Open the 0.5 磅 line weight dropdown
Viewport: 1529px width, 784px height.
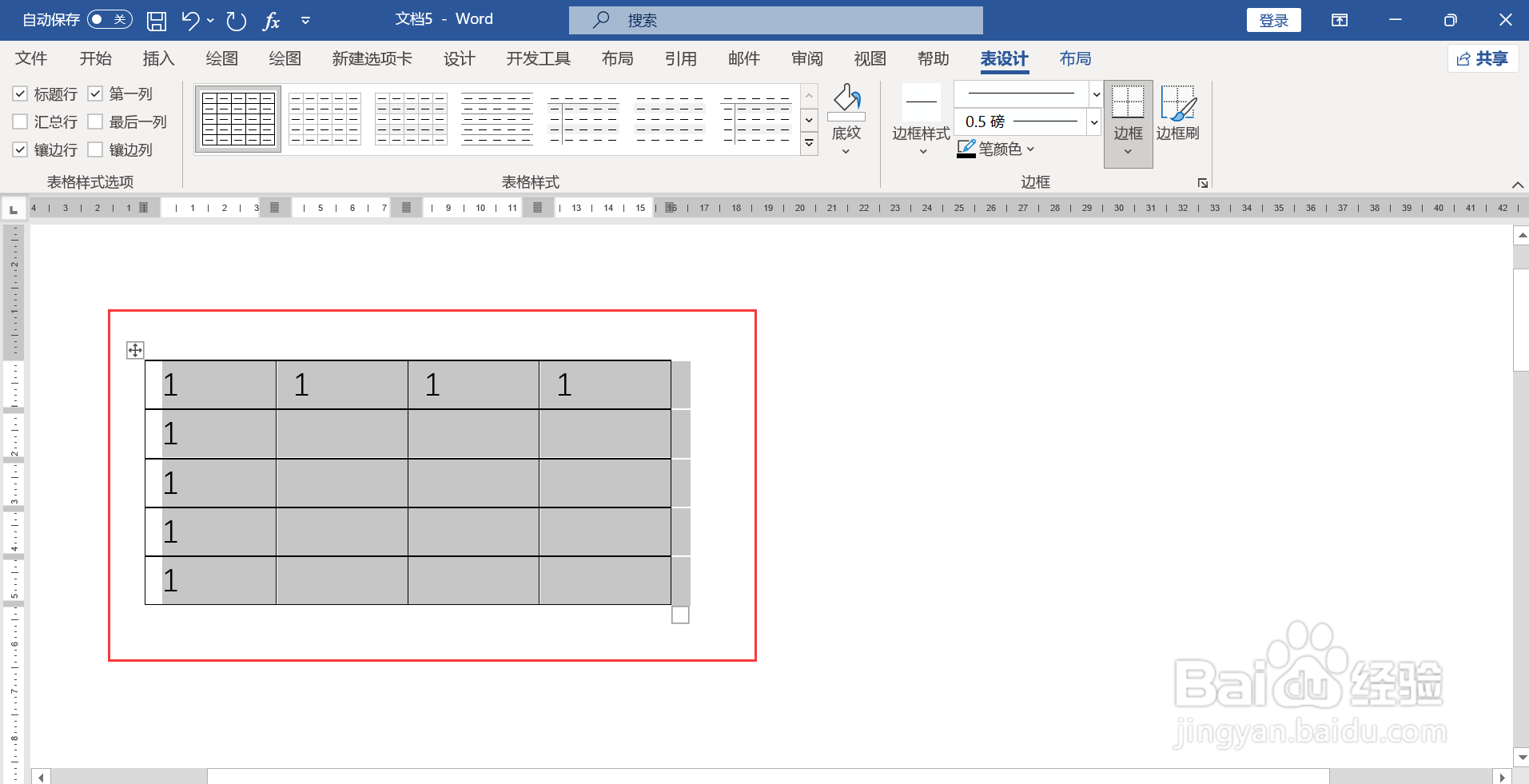point(1093,121)
